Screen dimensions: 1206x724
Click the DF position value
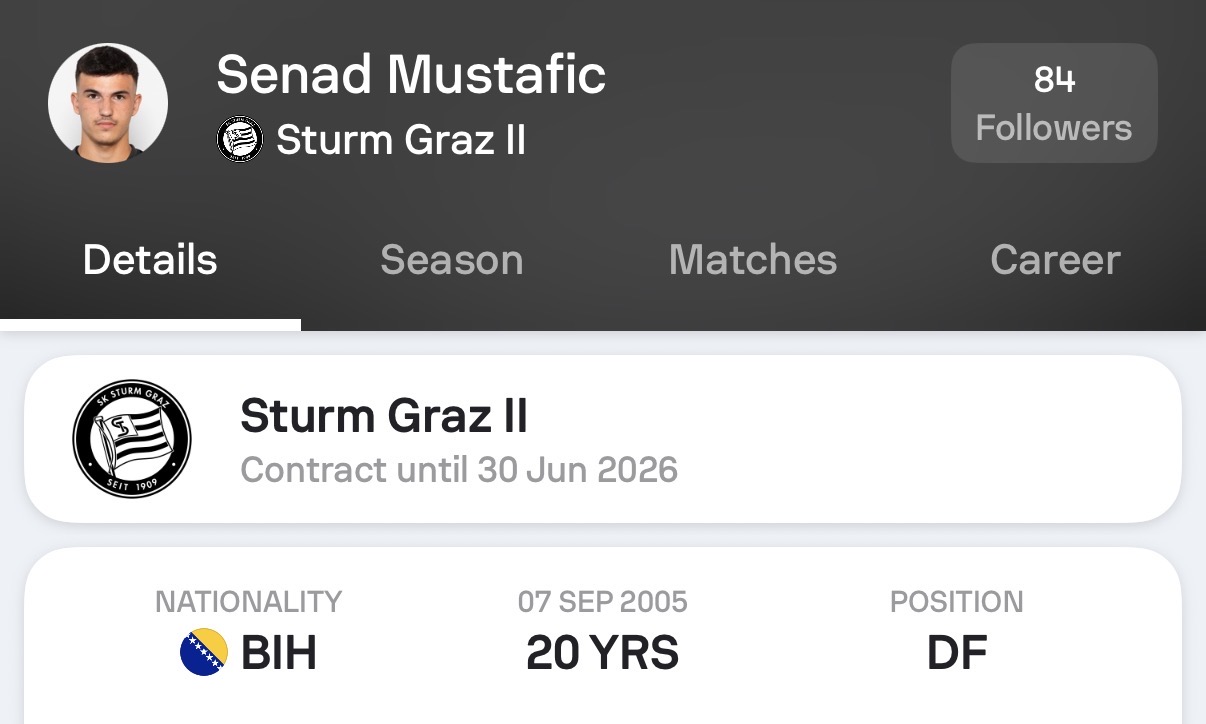957,653
